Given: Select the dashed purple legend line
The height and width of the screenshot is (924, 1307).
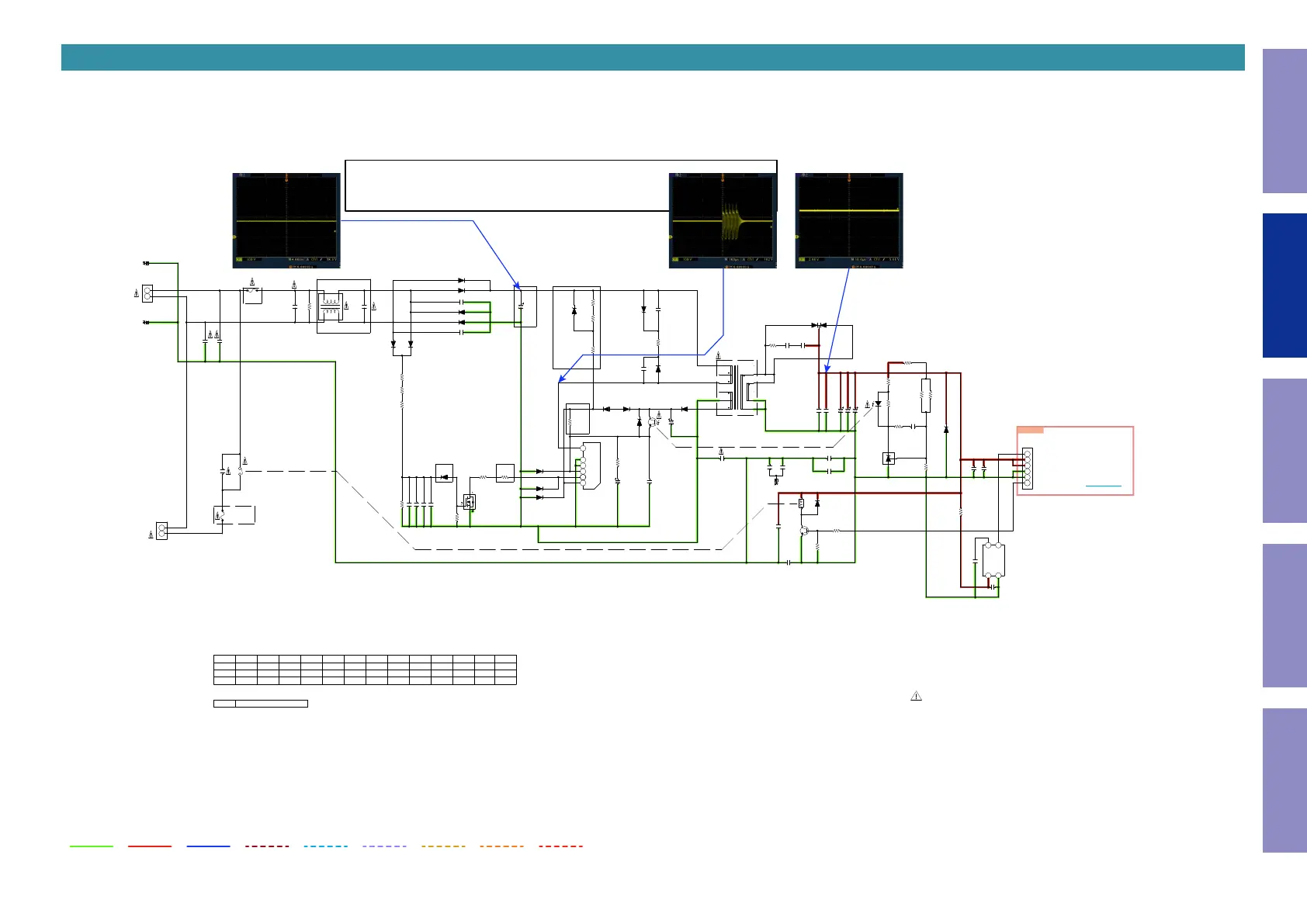Looking at the screenshot, I should [384, 846].
